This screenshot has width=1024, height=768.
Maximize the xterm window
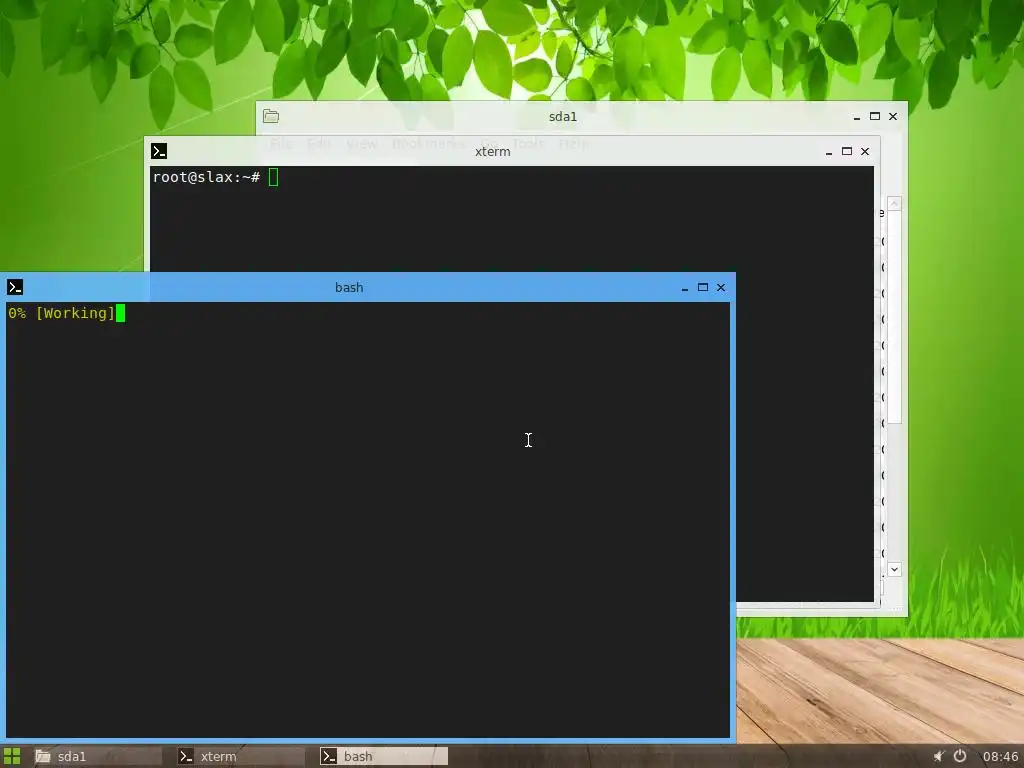click(x=847, y=152)
